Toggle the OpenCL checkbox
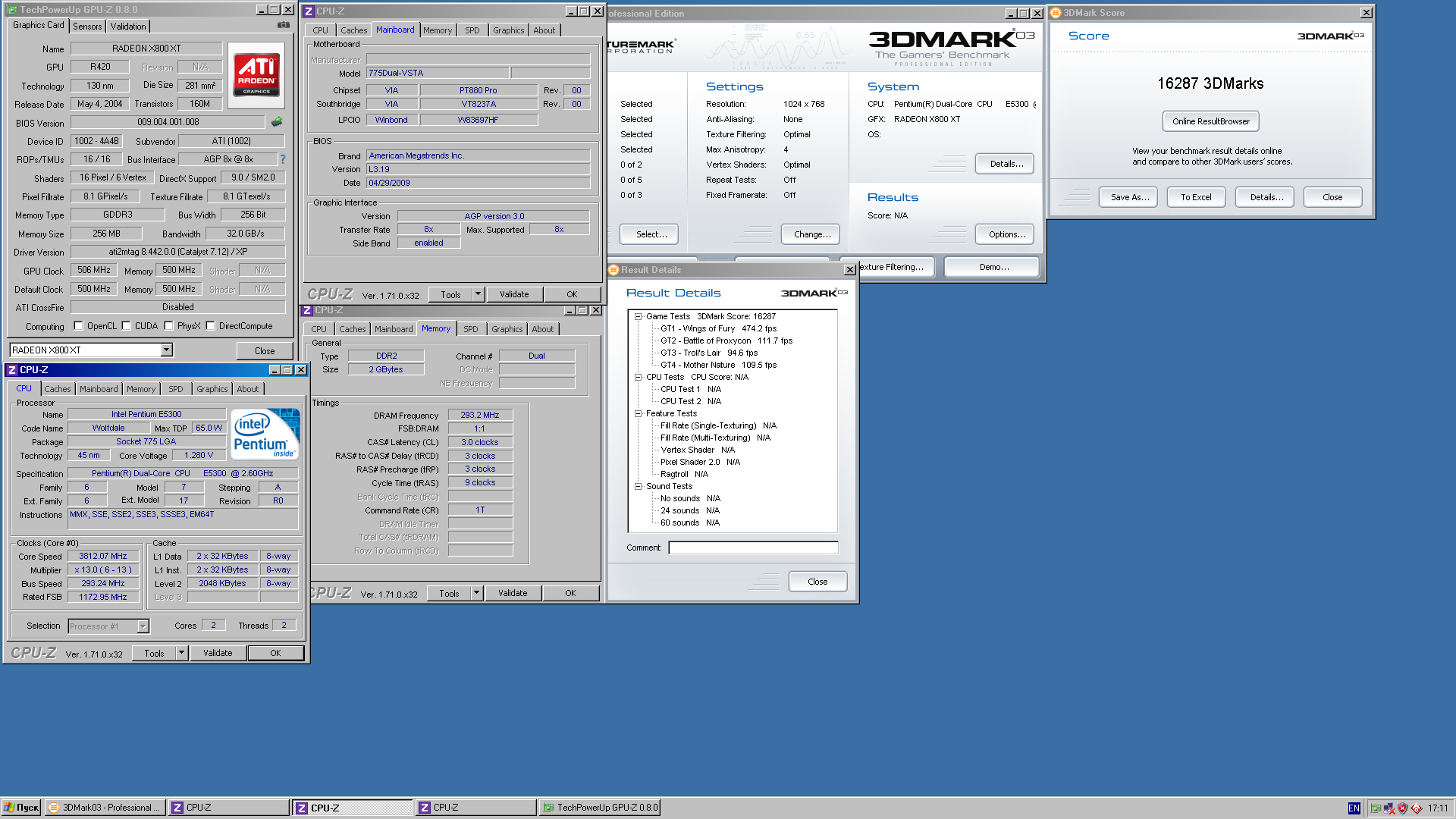Viewport: 1456px width, 819px height. 78,326
